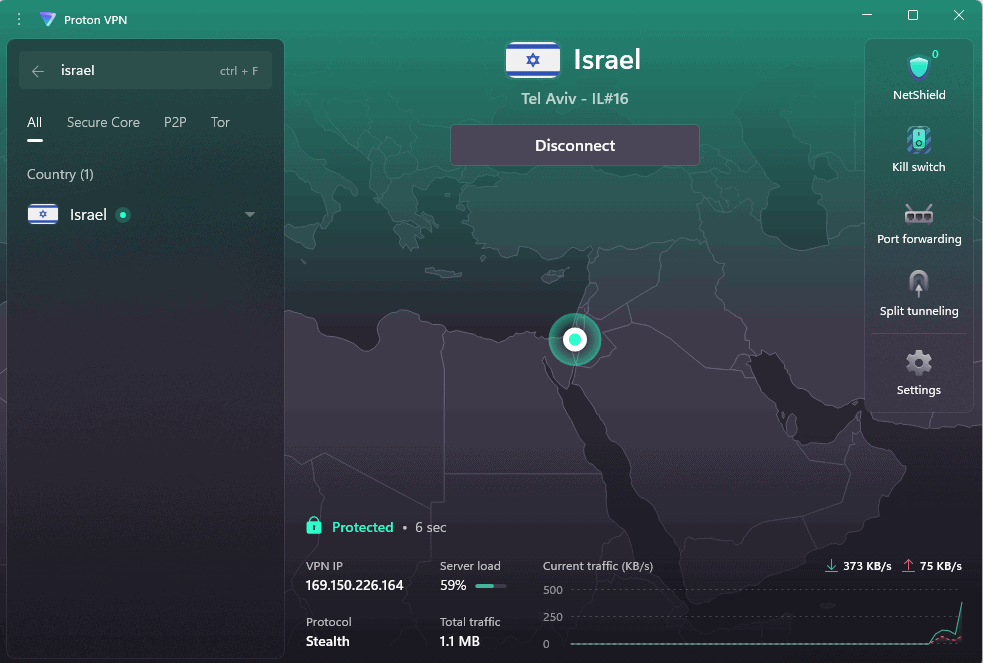Select the All tab
Screen dimensions: 983x663
34,122
